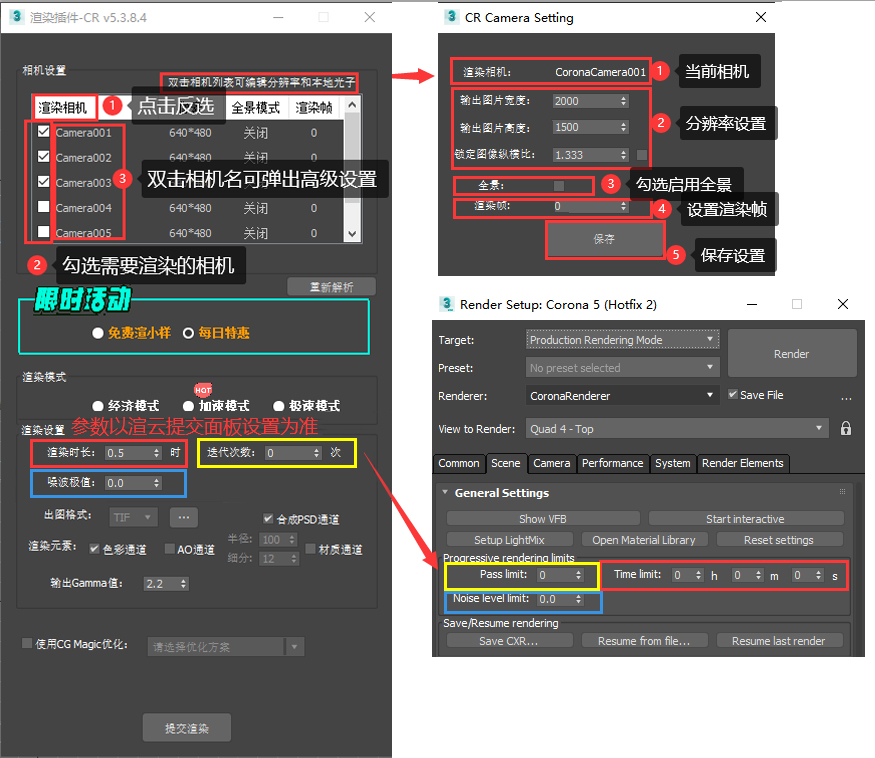The image size is (875, 758).
Task: Open the 出图格式 TIF dropdown
Action: [x=133, y=517]
